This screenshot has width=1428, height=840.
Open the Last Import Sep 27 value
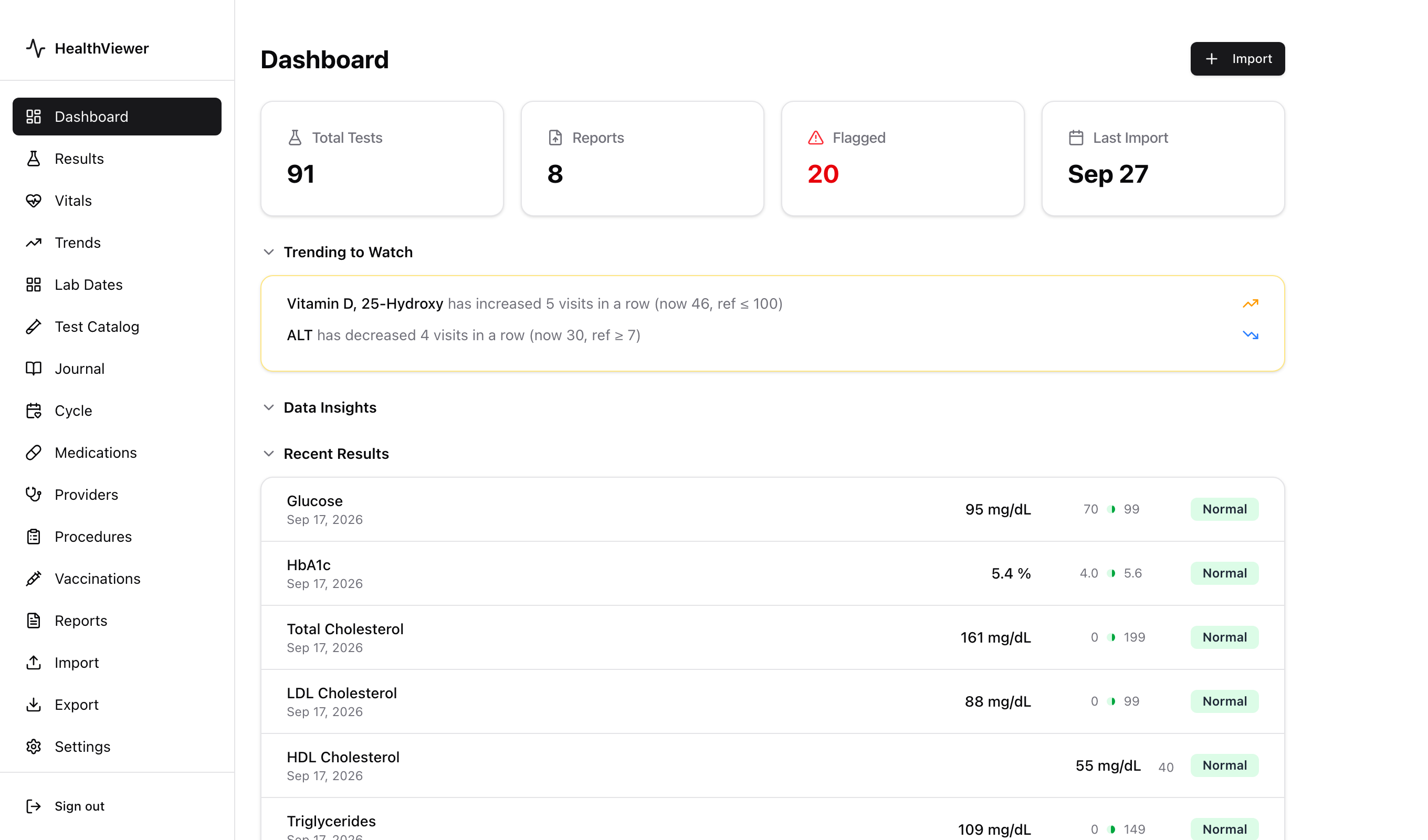click(x=1108, y=174)
